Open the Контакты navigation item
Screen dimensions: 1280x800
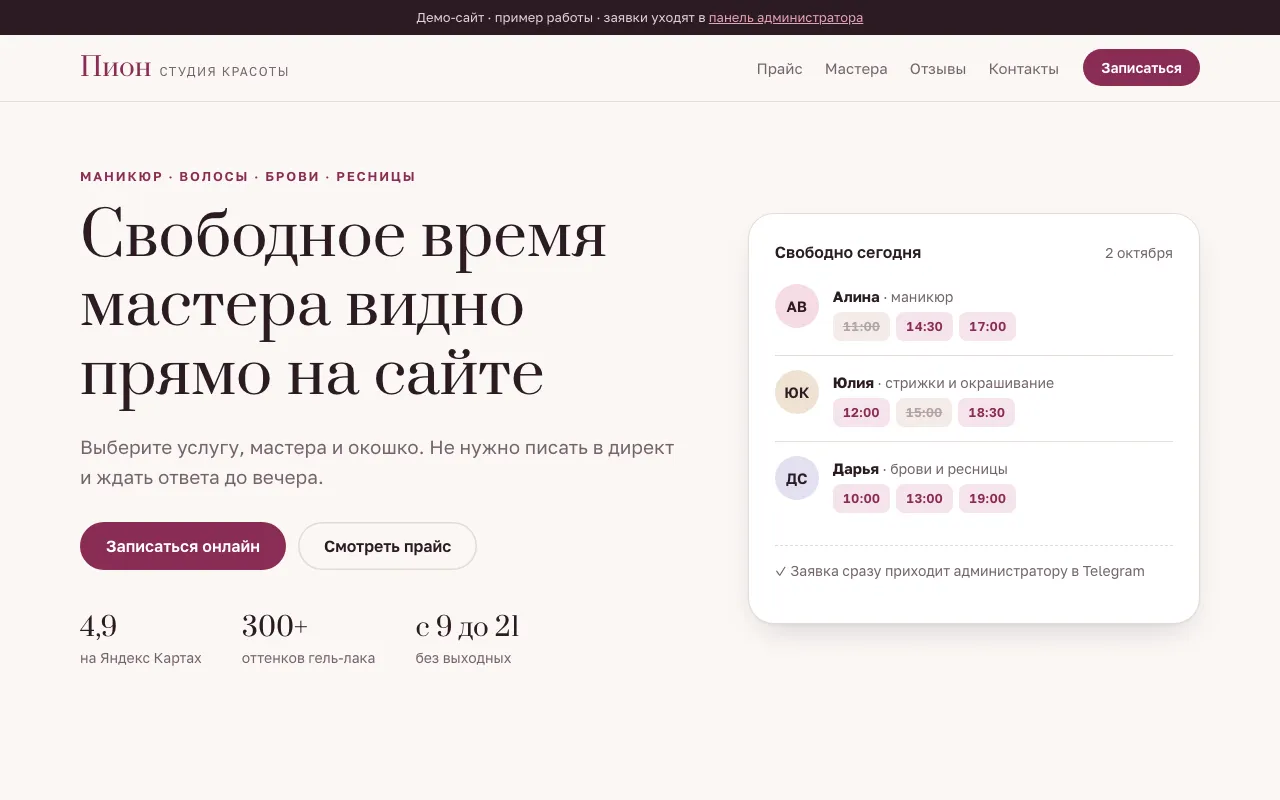click(x=1024, y=69)
